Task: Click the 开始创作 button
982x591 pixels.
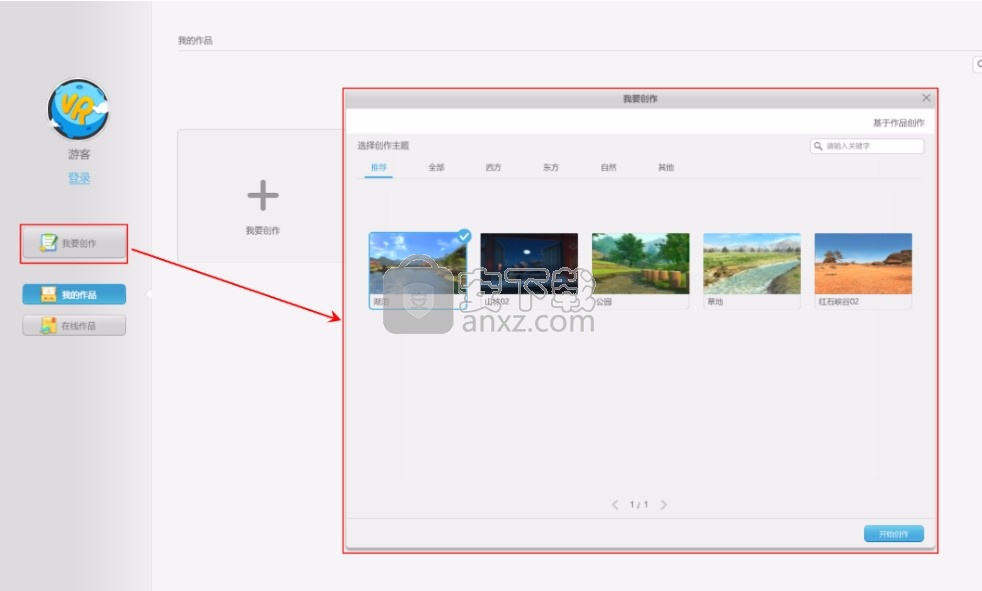Action: [894, 533]
